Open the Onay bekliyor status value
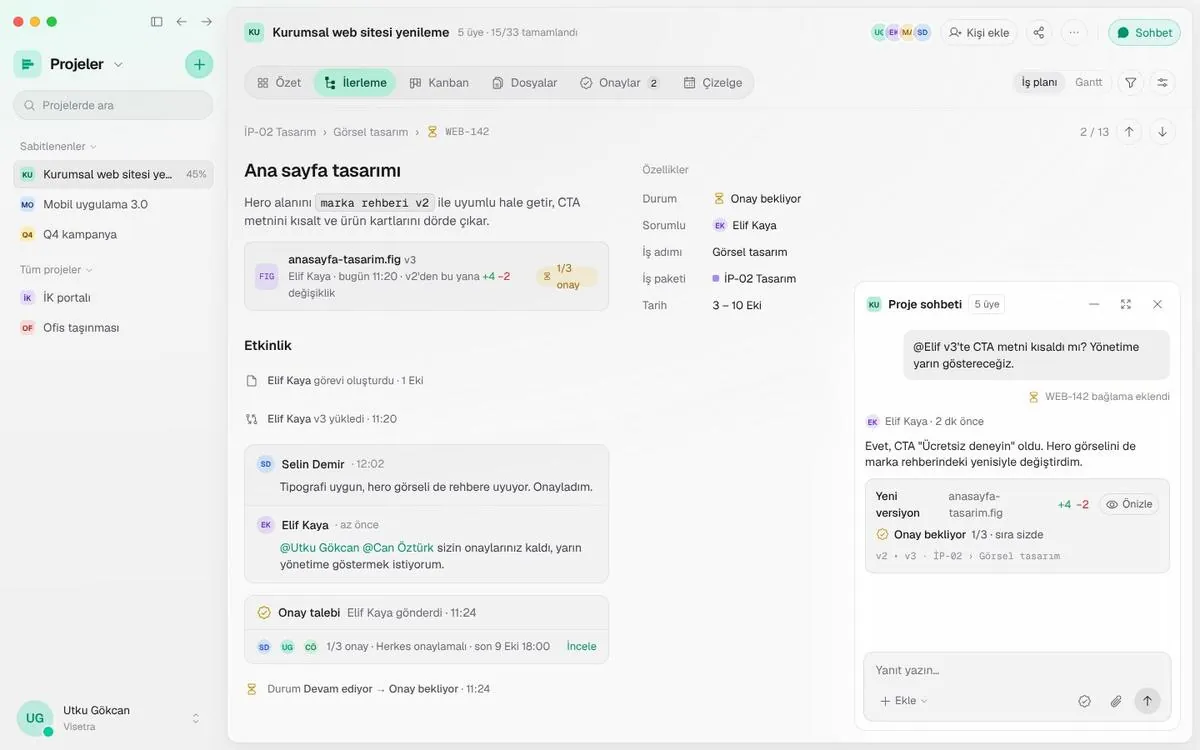The width and height of the screenshot is (1200, 750). click(757, 199)
